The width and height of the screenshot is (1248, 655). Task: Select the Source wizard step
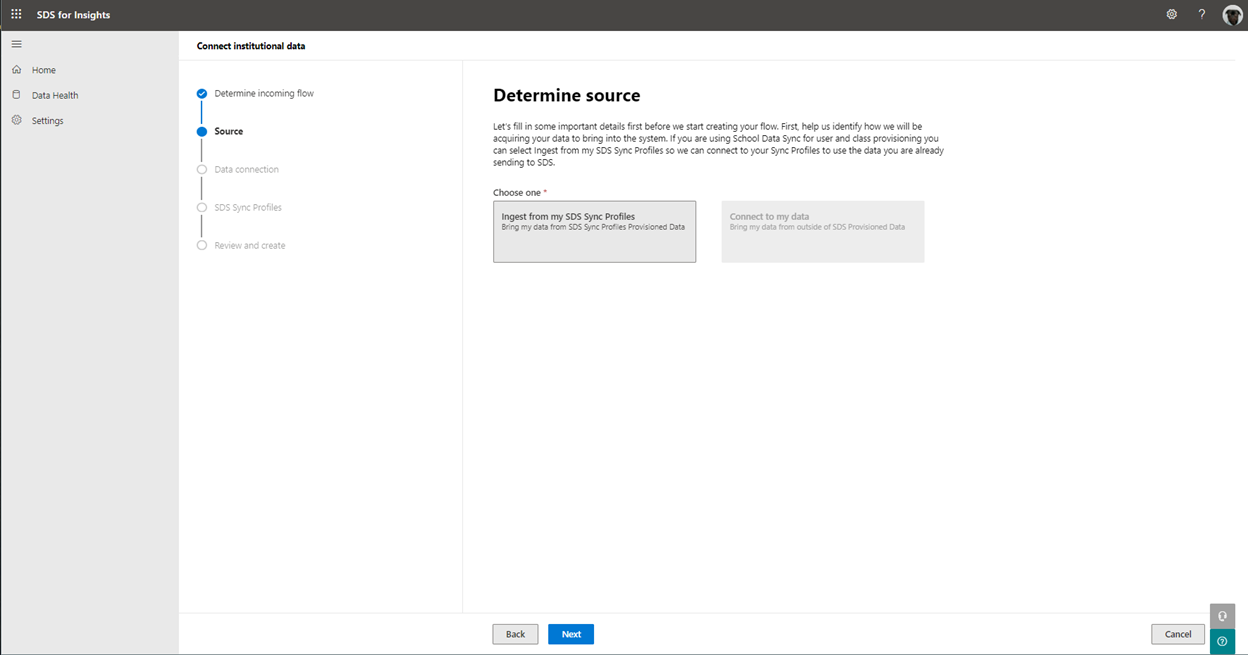(229, 131)
